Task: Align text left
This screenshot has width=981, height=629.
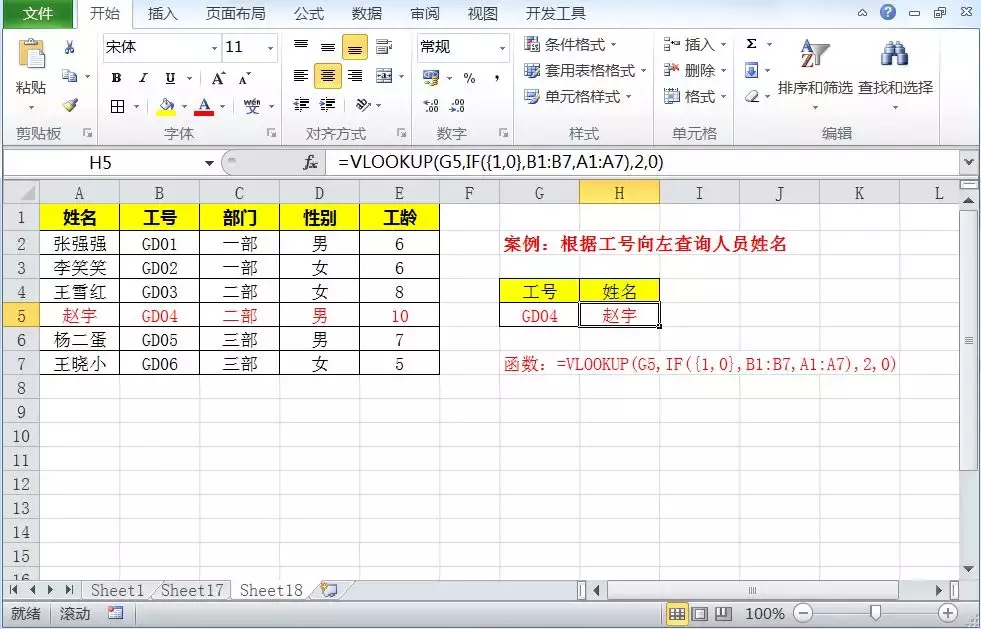Action: tap(301, 76)
